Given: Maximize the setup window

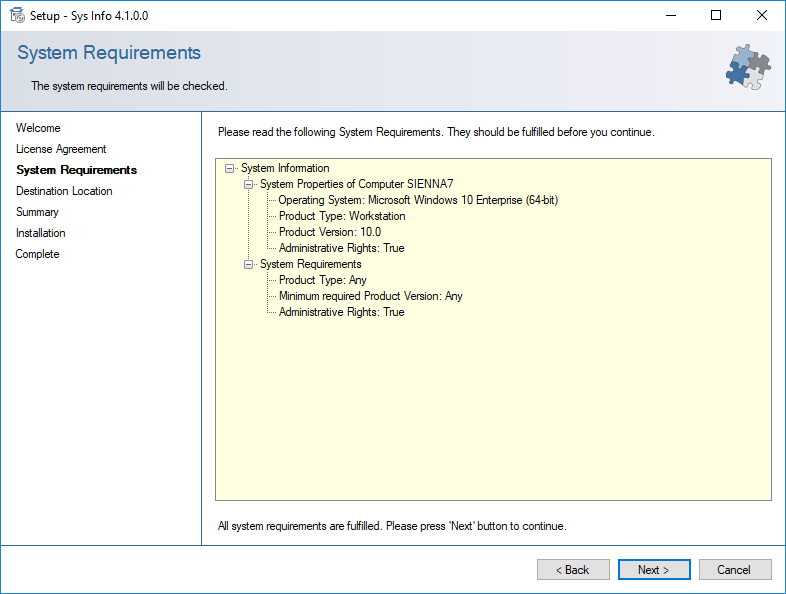Looking at the screenshot, I should pos(716,16).
